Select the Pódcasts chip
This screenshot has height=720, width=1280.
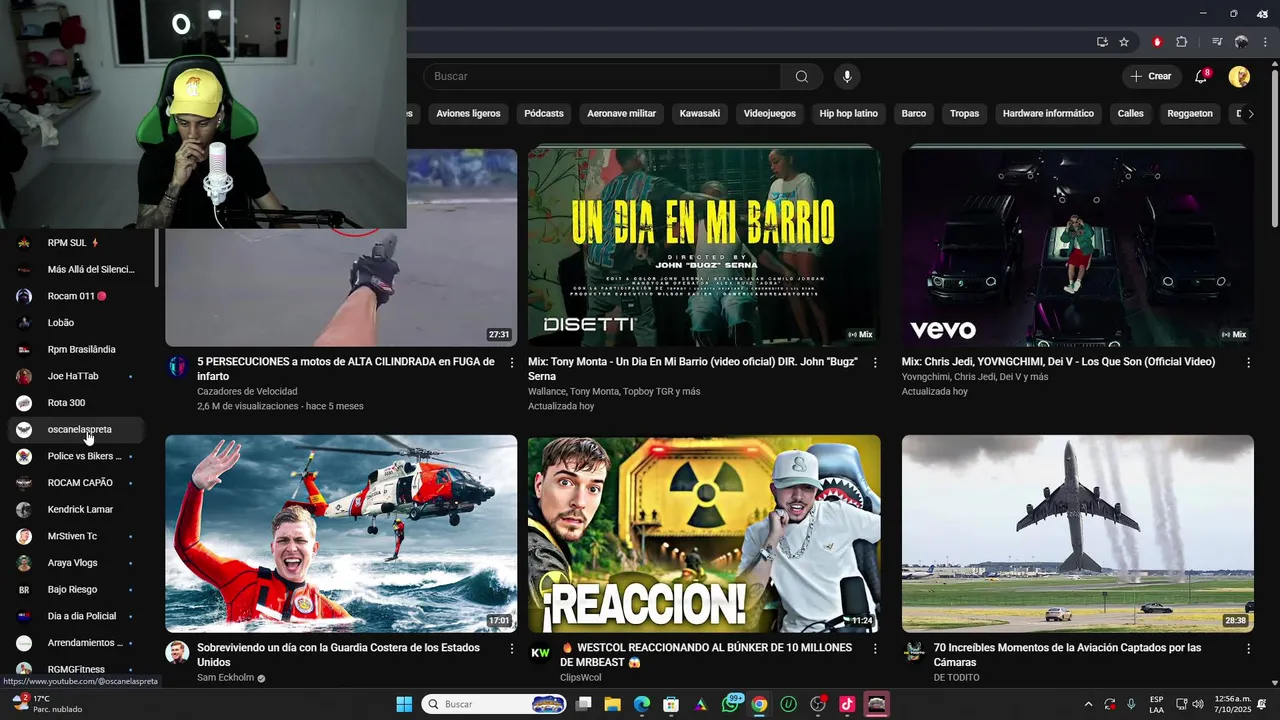(544, 114)
